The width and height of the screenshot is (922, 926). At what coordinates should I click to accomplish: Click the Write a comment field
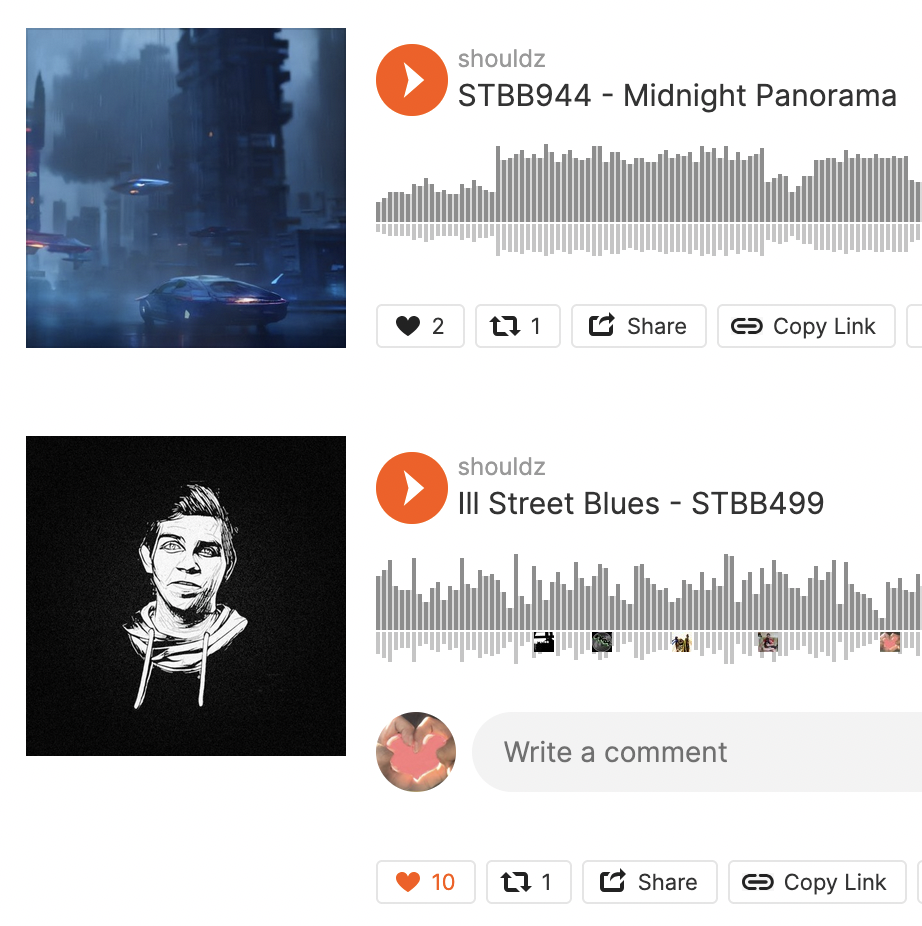(x=697, y=752)
